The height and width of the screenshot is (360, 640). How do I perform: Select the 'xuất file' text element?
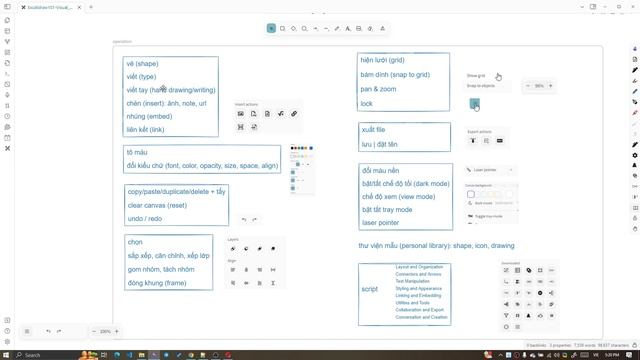click(373, 129)
